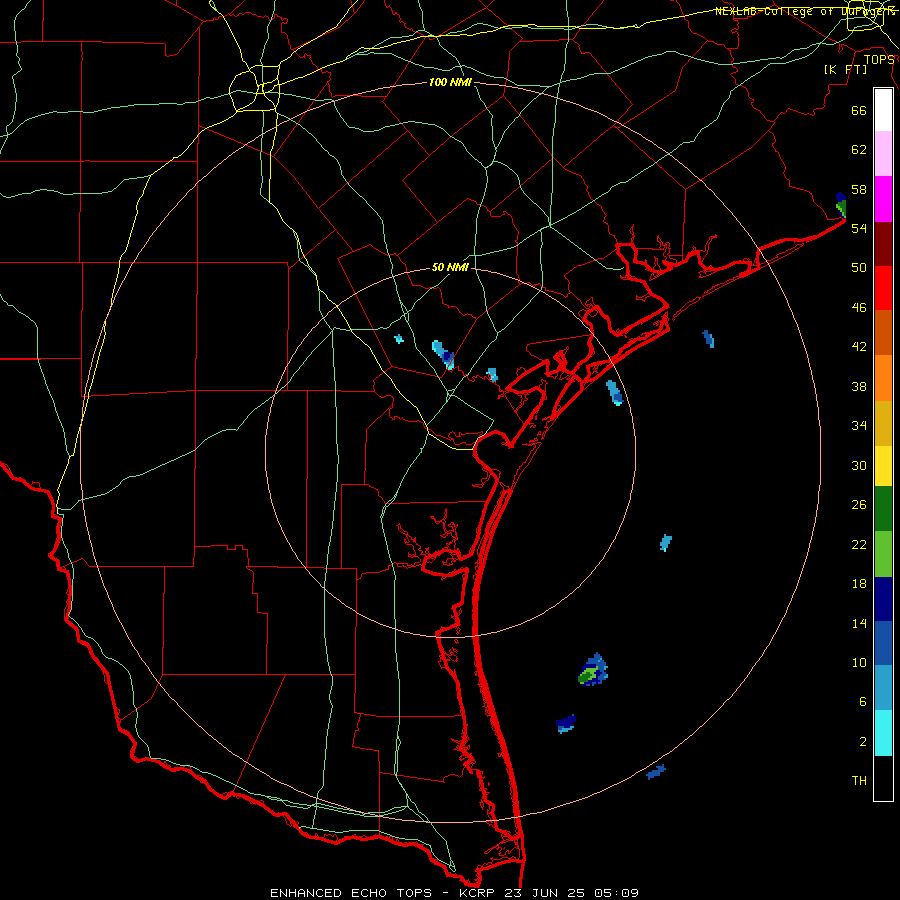Click the "62" legend value
This screenshot has height=900, width=900.
pyautogui.click(x=859, y=150)
